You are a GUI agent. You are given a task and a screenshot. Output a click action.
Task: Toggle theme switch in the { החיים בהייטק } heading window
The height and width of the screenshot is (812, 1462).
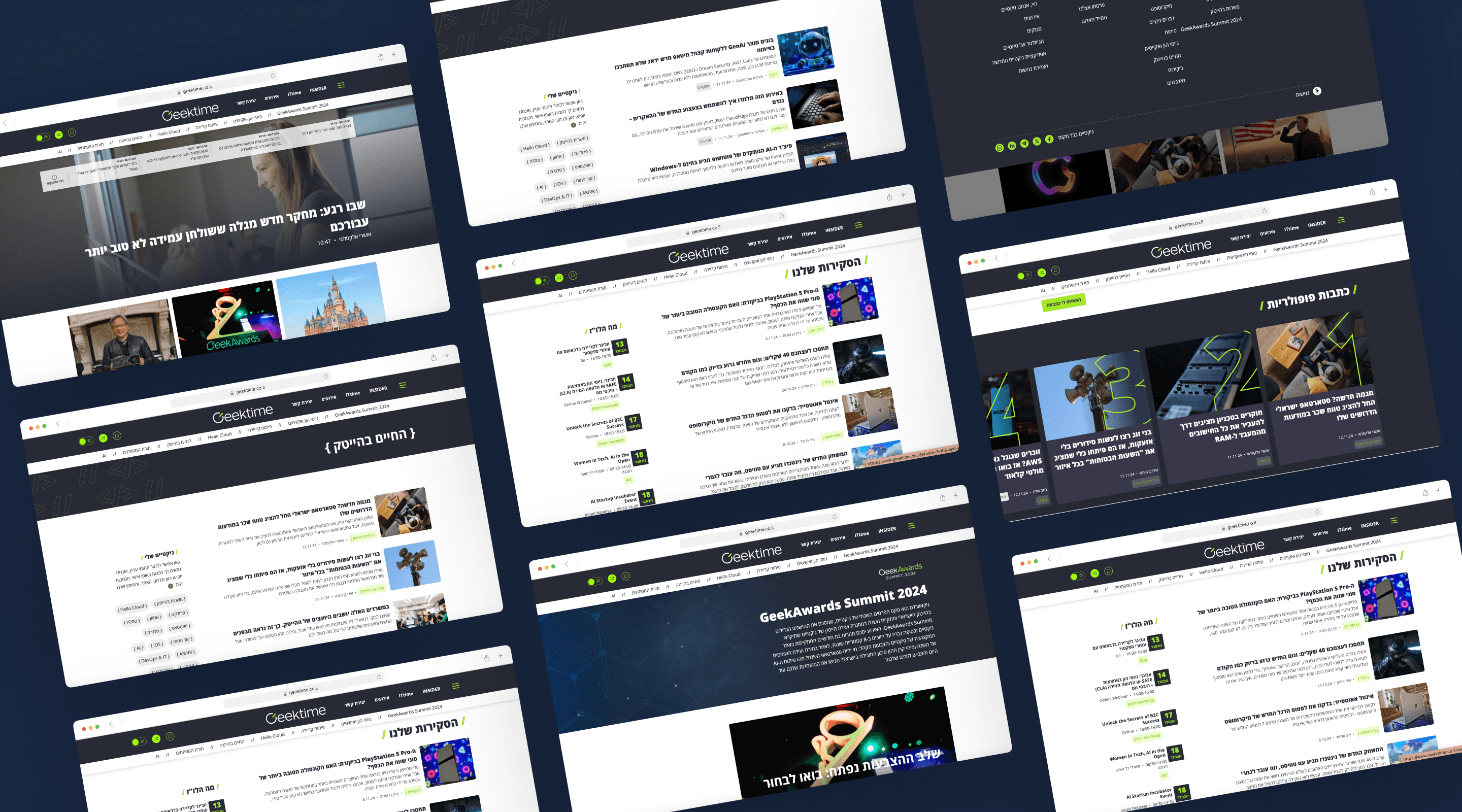click(86, 441)
